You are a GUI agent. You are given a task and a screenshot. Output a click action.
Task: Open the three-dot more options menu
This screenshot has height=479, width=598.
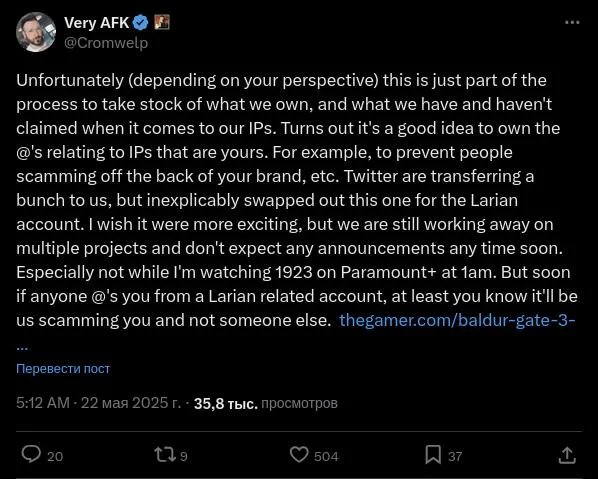(572, 23)
